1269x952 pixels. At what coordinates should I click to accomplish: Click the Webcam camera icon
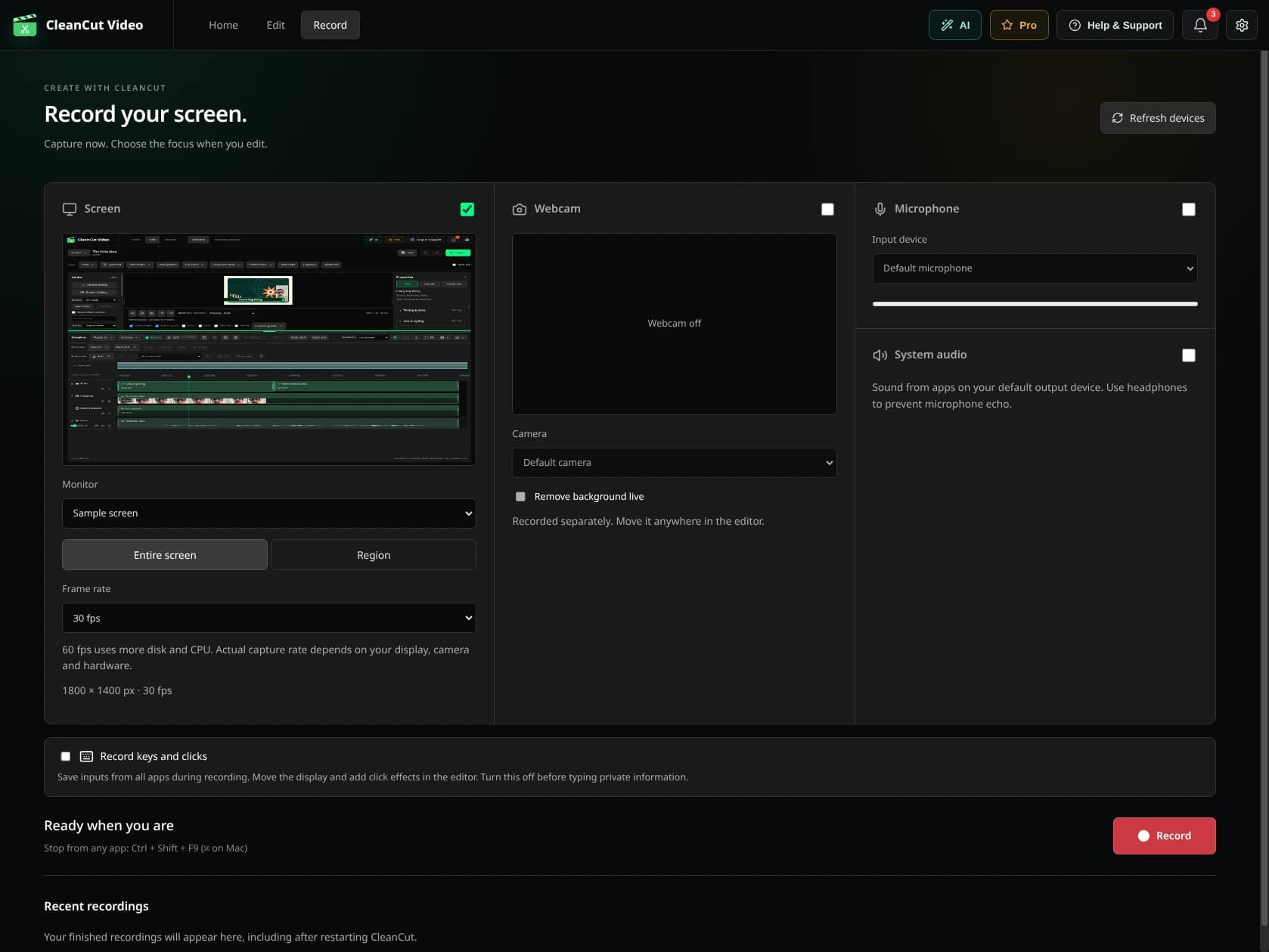[520, 209]
